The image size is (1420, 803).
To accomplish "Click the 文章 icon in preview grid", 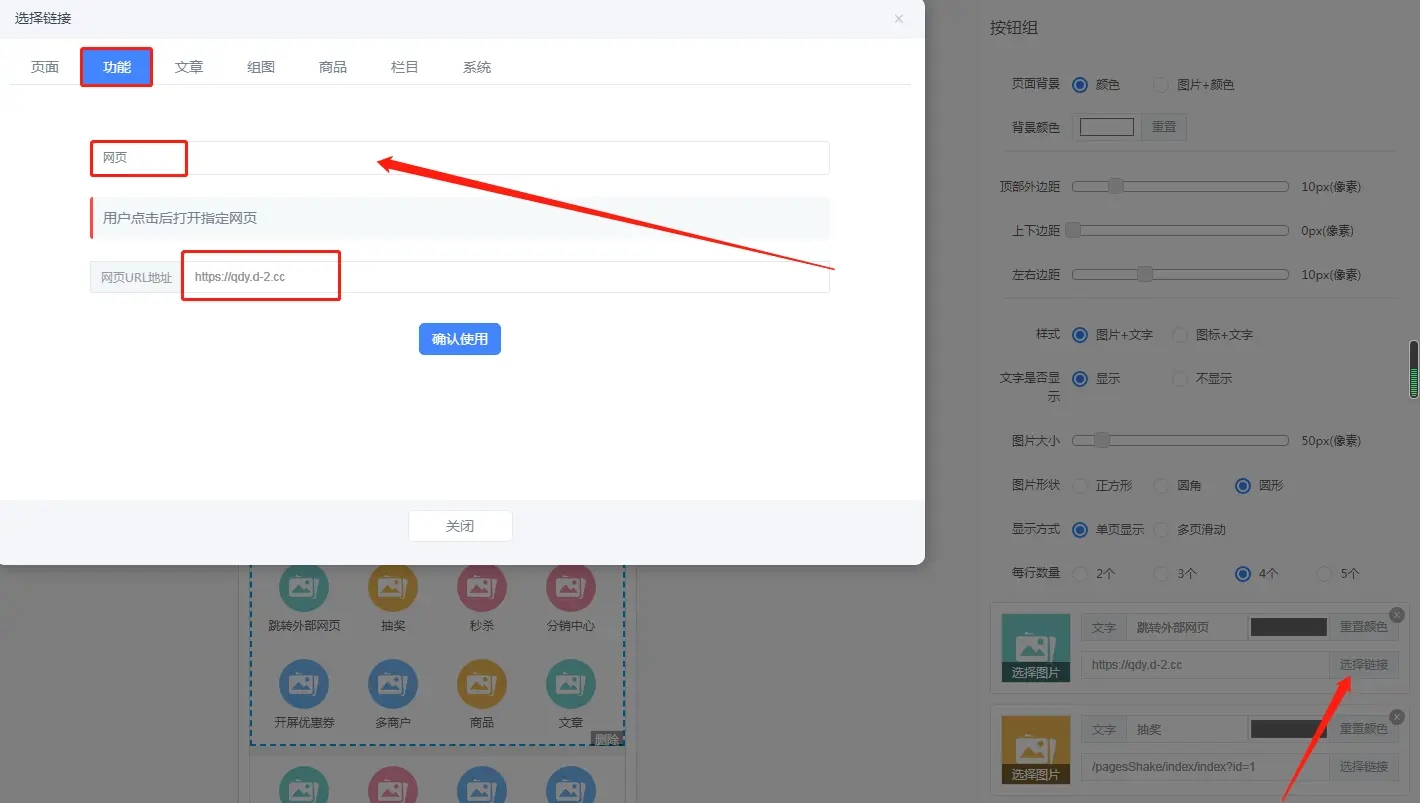I will (570, 684).
